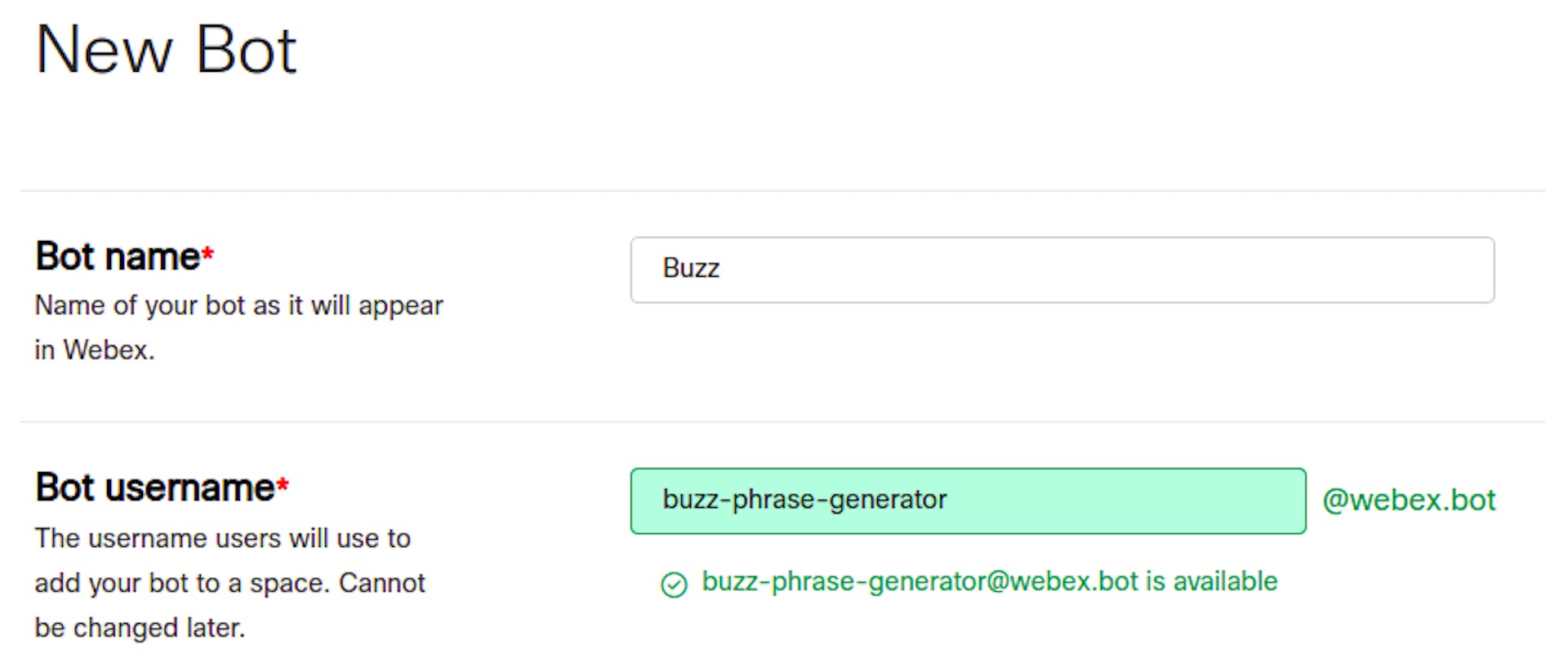Screen dimensions: 1568x667
Task: Select the @webex.bot domain suffix
Action: point(1409,500)
